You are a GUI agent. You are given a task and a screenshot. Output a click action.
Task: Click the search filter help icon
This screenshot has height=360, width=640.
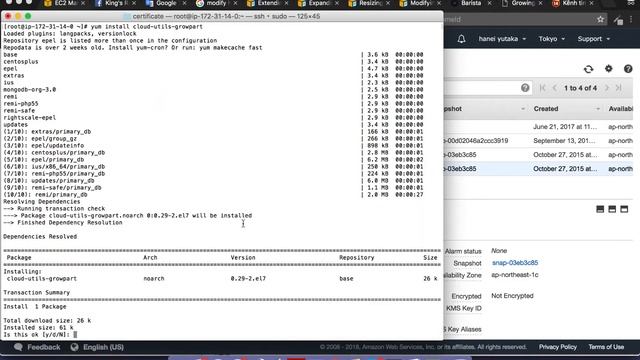click(525, 88)
